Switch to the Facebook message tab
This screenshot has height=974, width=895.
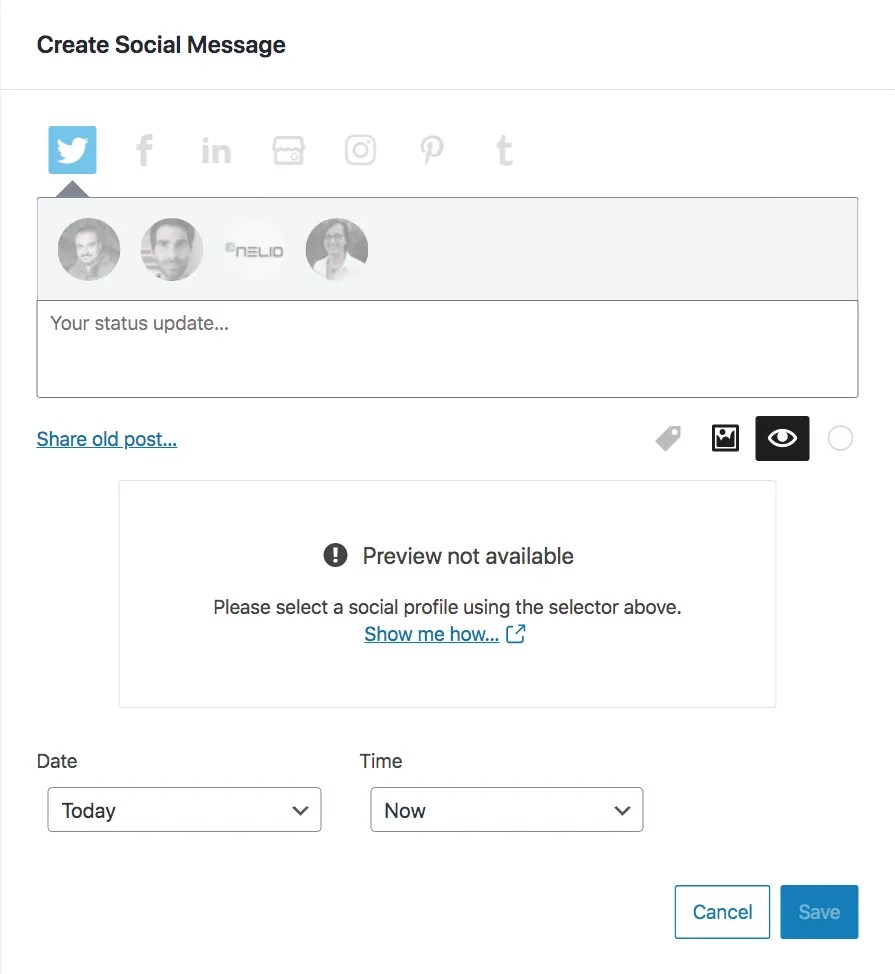click(143, 149)
